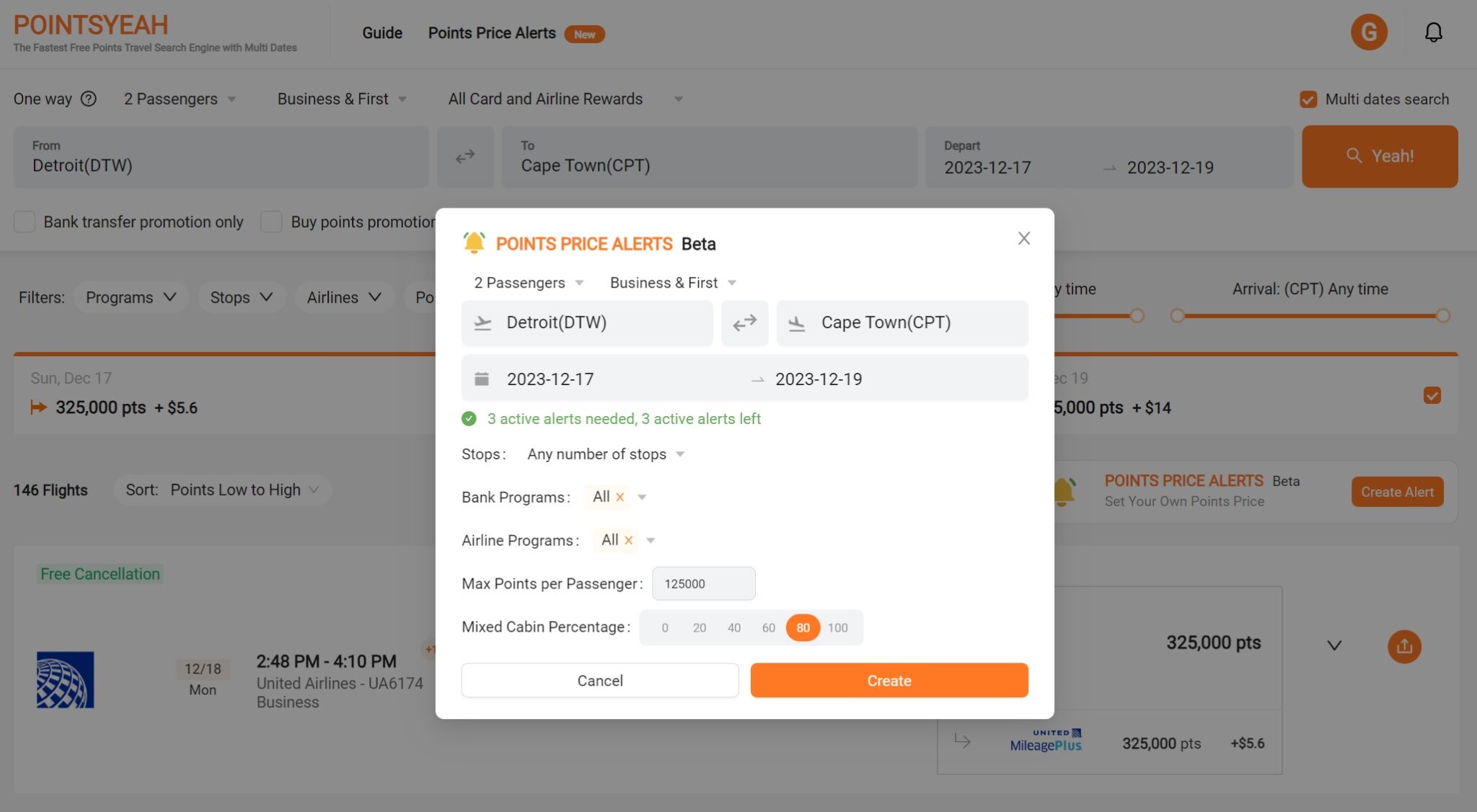Click the Create button in the alert dialog
Image resolution: width=1477 pixels, height=812 pixels.
click(x=889, y=680)
